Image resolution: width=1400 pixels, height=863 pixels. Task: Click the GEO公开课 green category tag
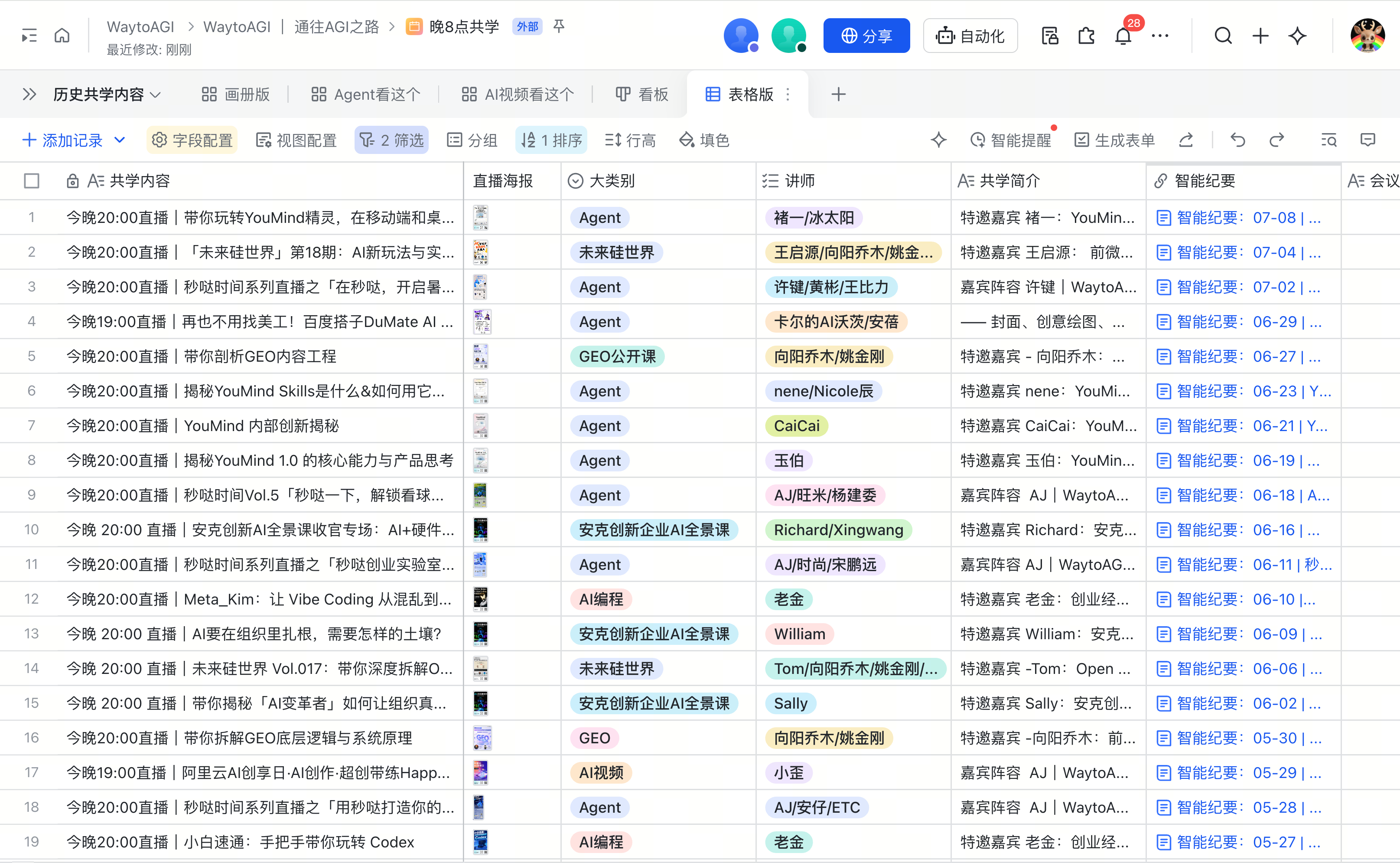click(x=617, y=356)
